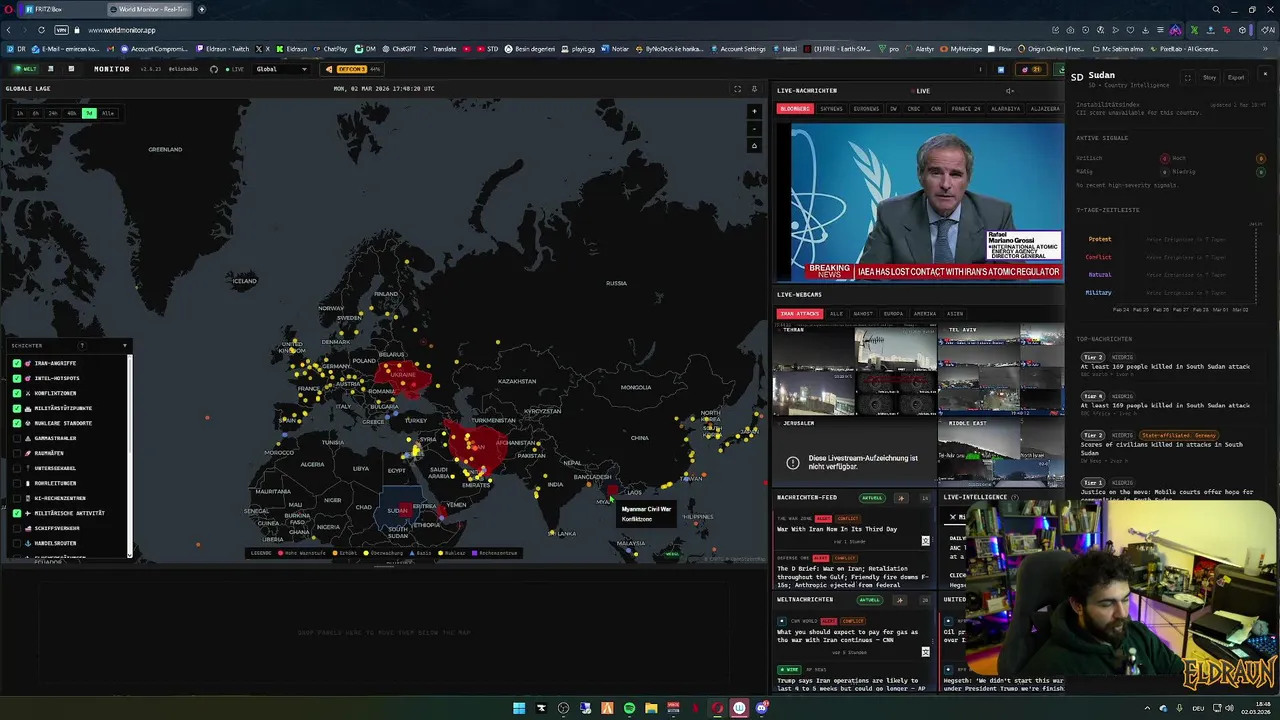The width and height of the screenshot is (1280, 720).
Task: Select the Protest row in 7-Tage-Zeitleiste
Action: point(1099,239)
